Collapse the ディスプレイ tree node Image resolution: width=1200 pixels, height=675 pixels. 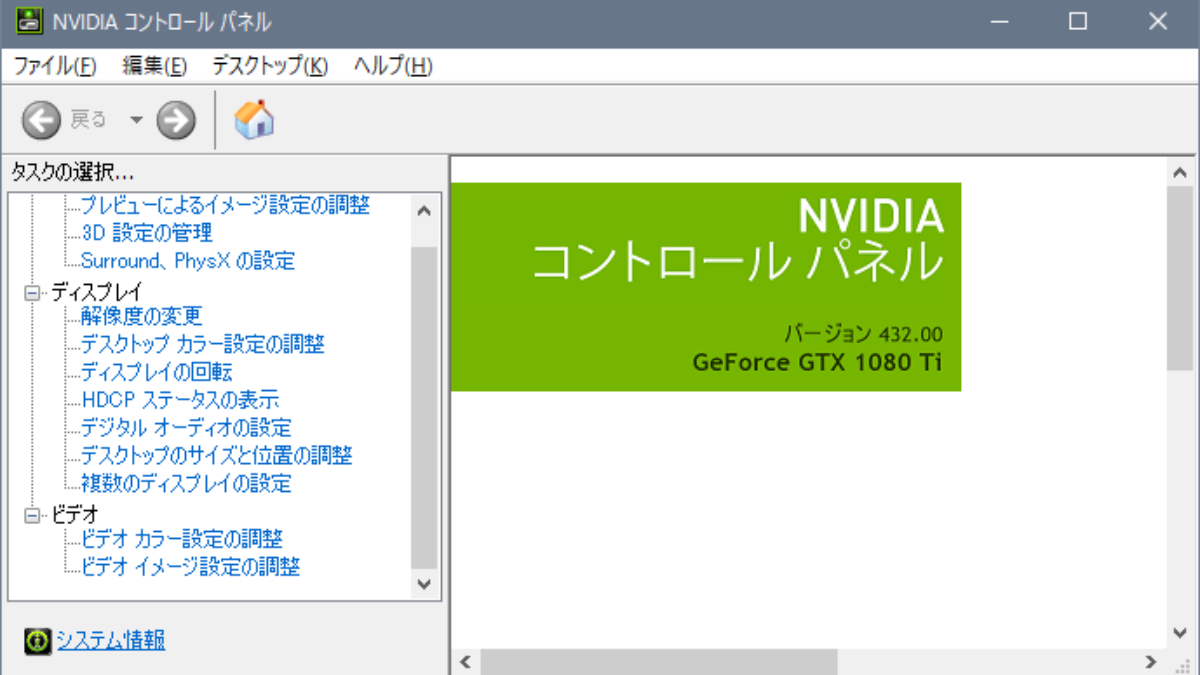pos(32,292)
